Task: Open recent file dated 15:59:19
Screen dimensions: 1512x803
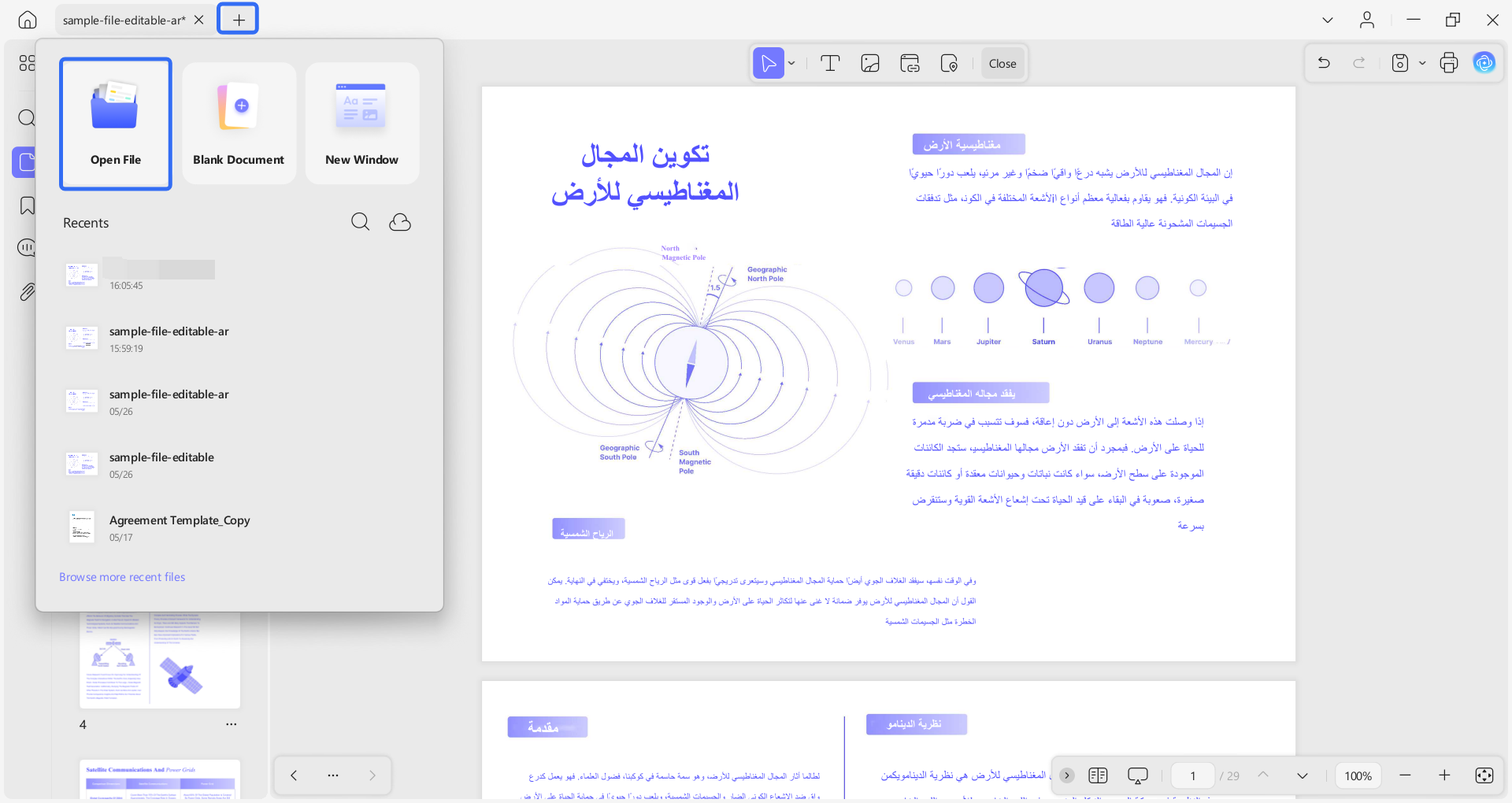Action: click(x=239, y=339)
